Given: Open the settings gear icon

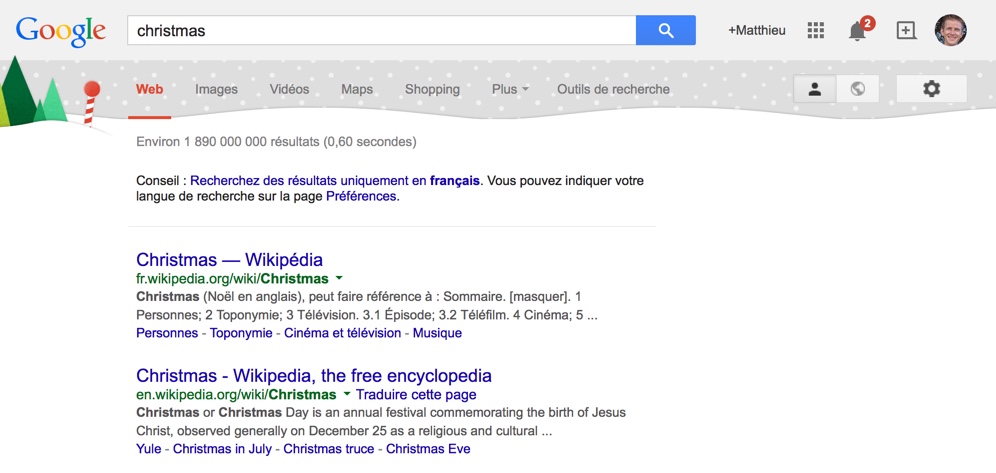Looking at the screenshot, I should tap(931, 89).
